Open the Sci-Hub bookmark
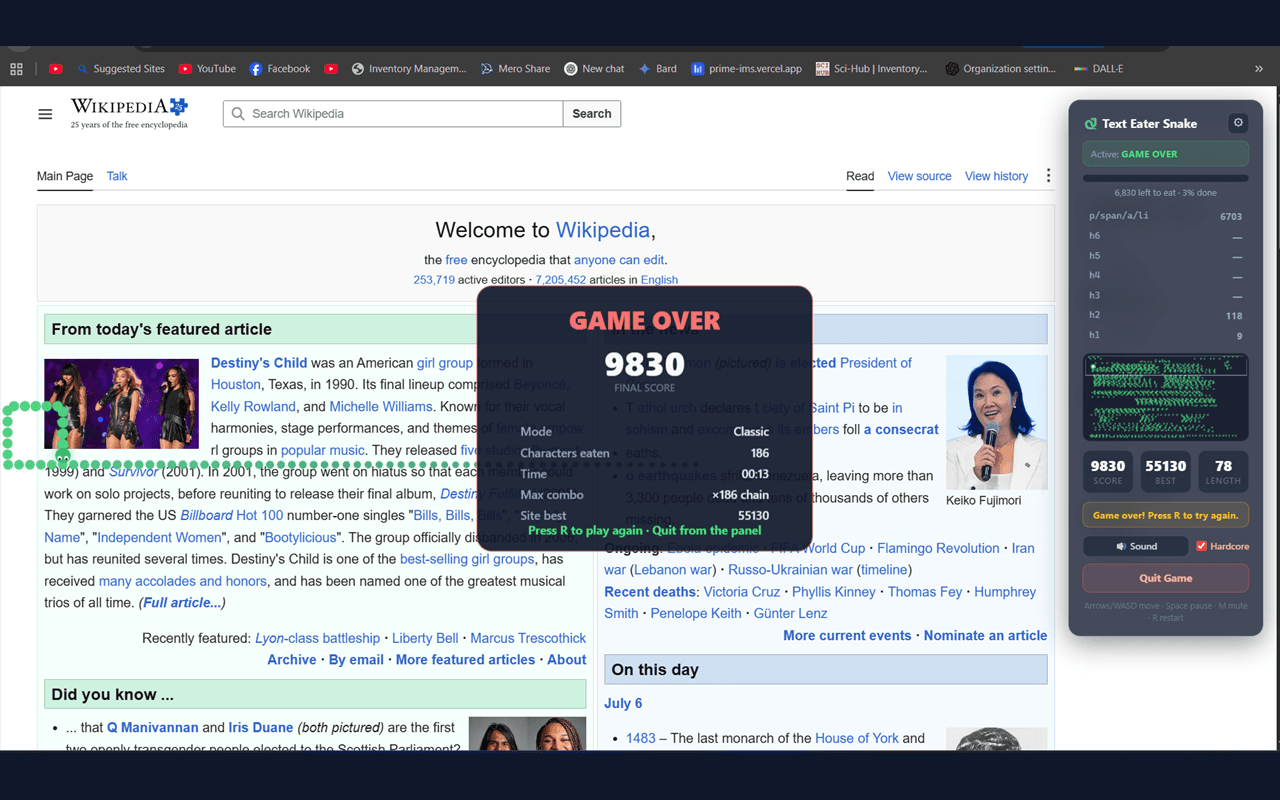Viewport: 1280px width, 800px height. click(872, 69)
